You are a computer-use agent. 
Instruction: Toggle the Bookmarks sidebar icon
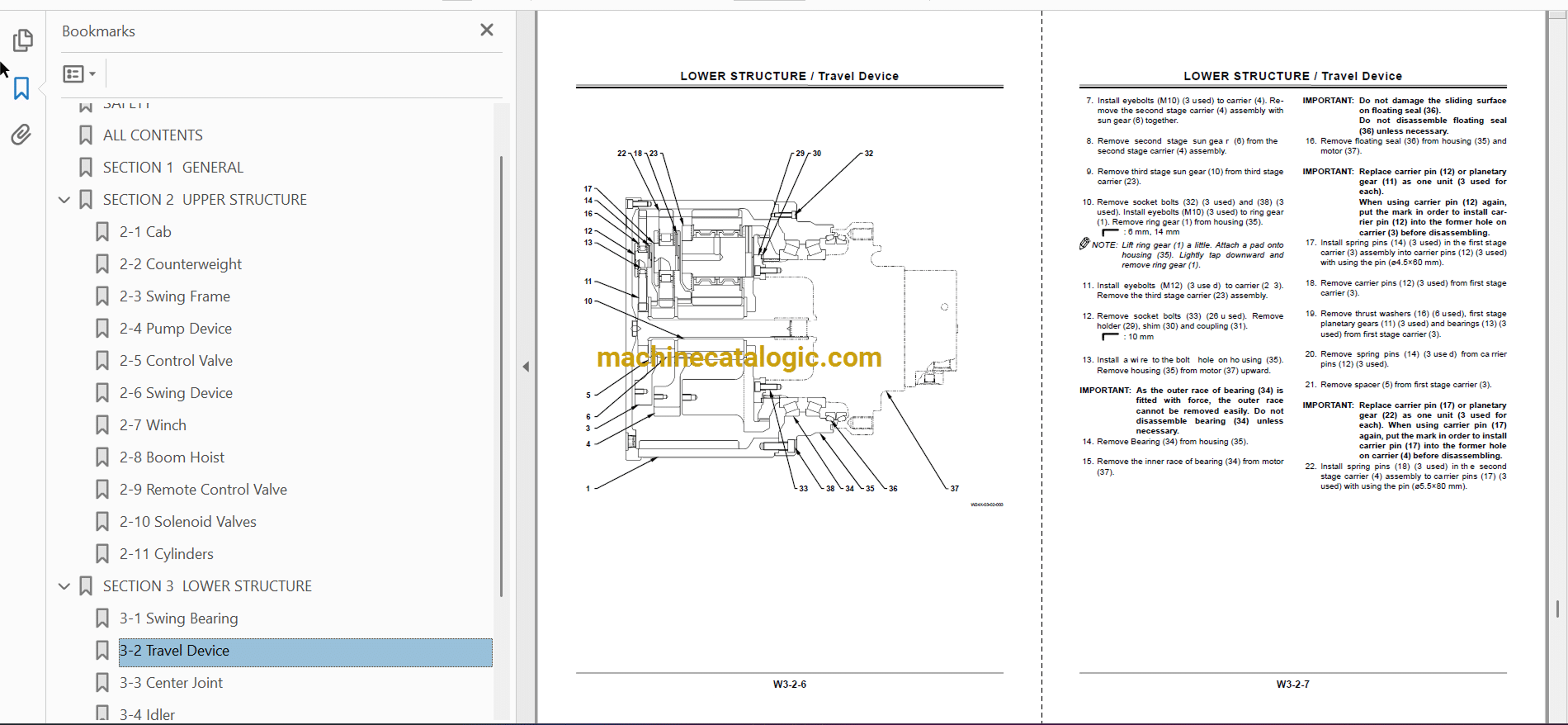tap(22, 88)
